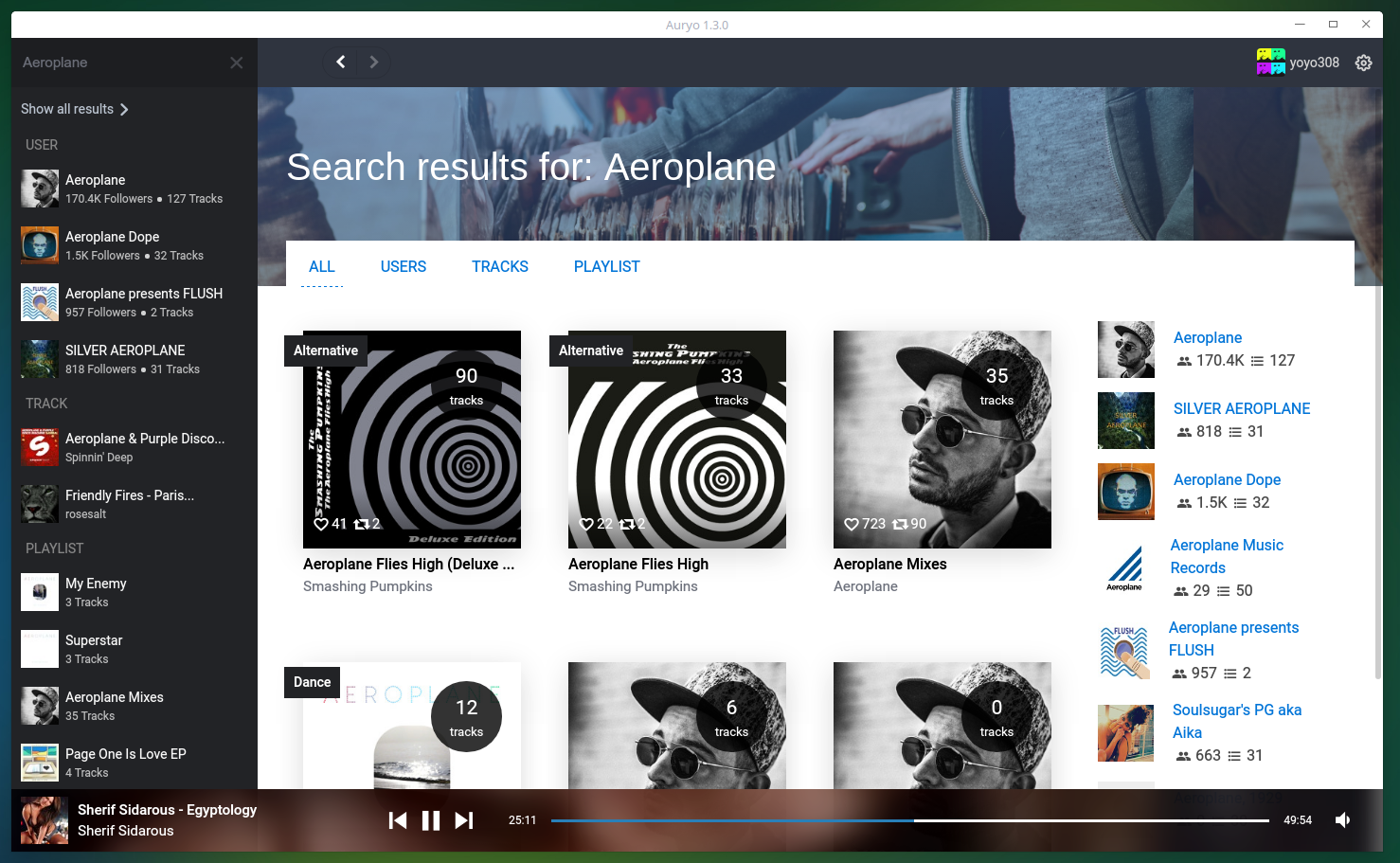Go forward using the right arrow
The image size is (1400, 863).
click(x=374, y=63)
